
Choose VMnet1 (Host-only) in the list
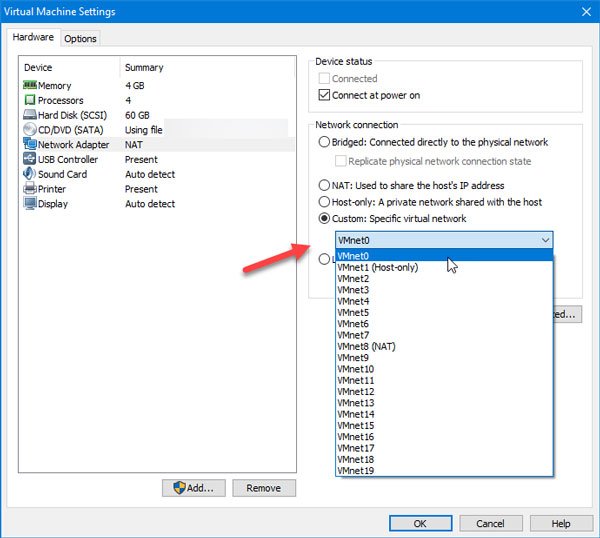(444, 267)
